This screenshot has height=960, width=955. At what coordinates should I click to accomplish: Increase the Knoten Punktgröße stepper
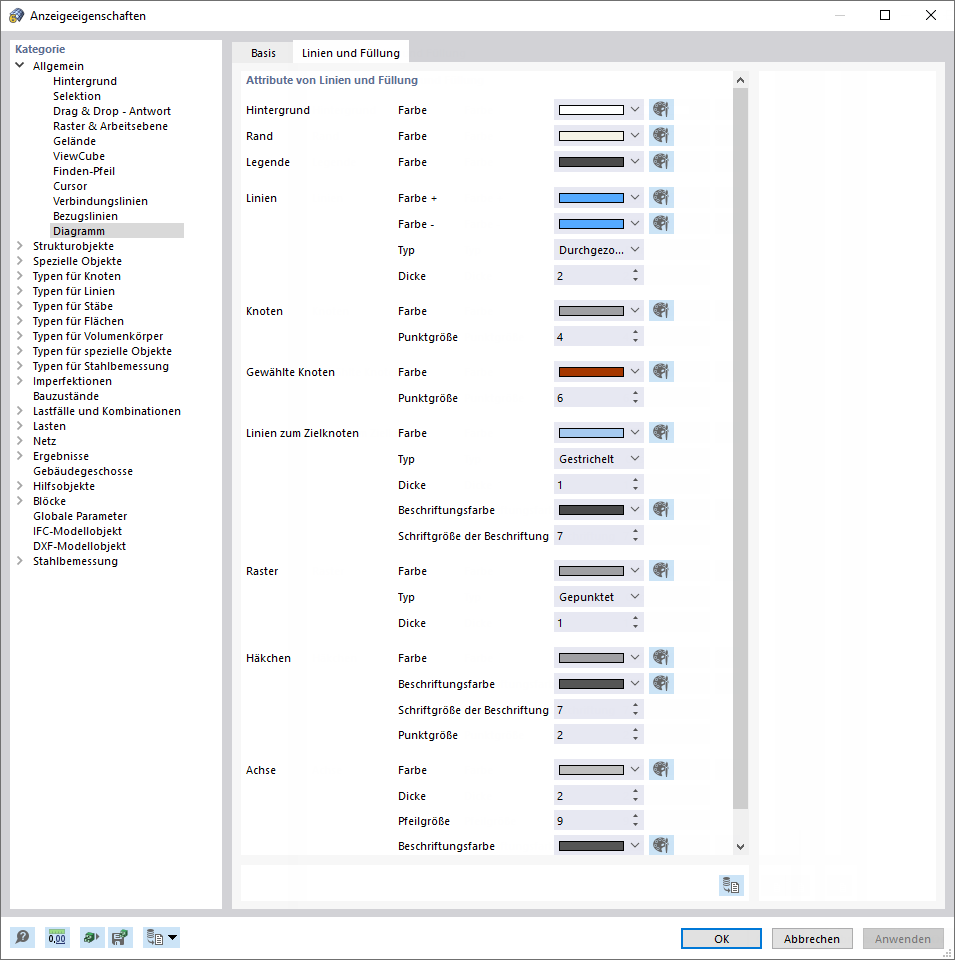635,332
